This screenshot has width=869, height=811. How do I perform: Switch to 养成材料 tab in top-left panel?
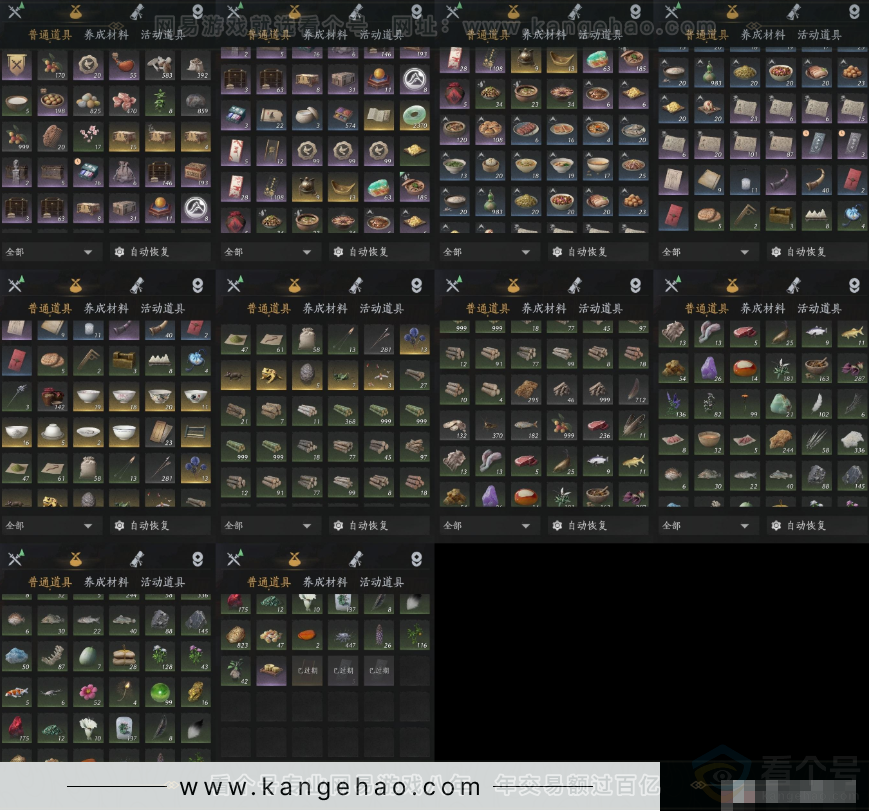(x=106, y=35)
